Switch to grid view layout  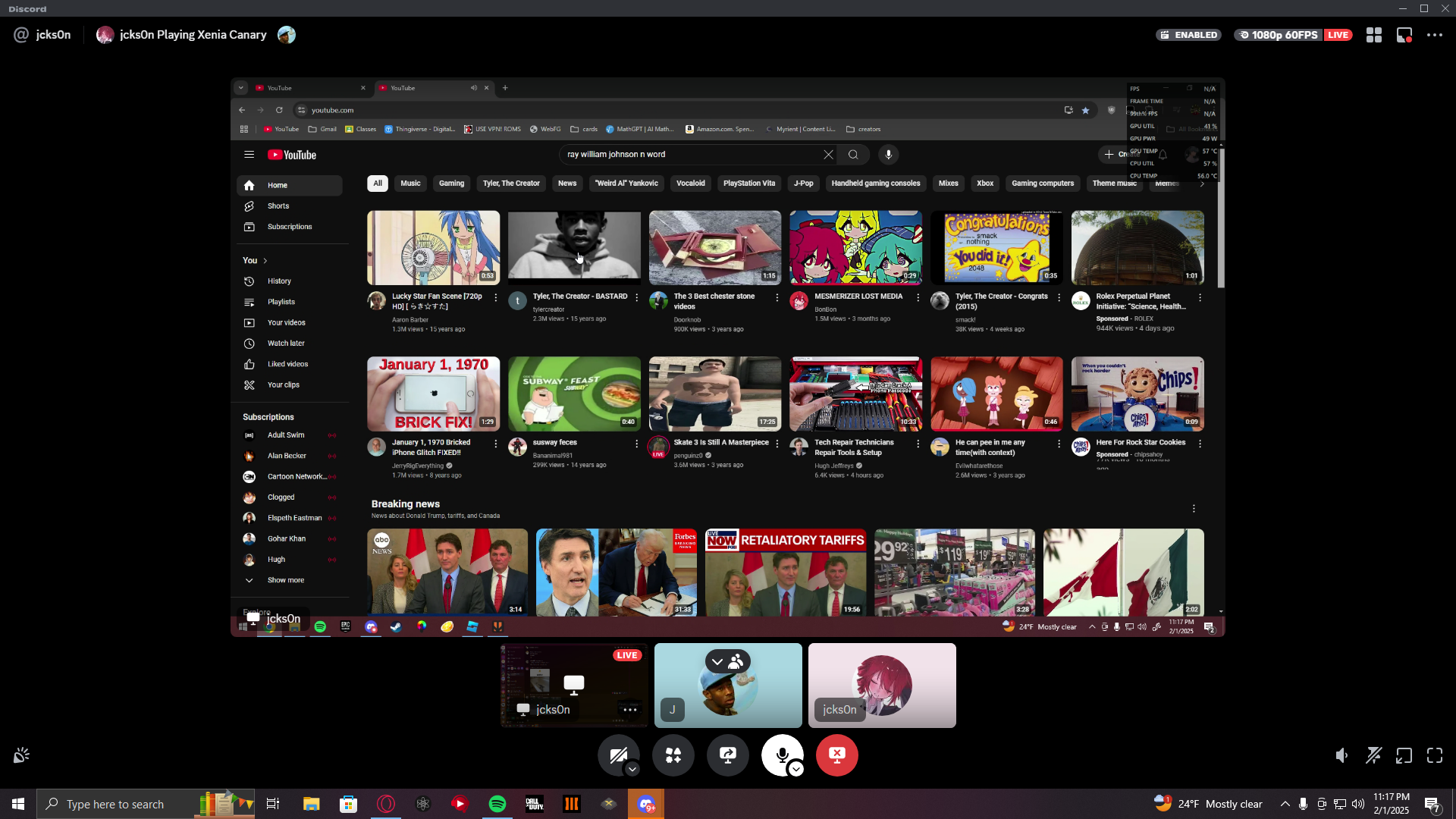pos(1374,35)
